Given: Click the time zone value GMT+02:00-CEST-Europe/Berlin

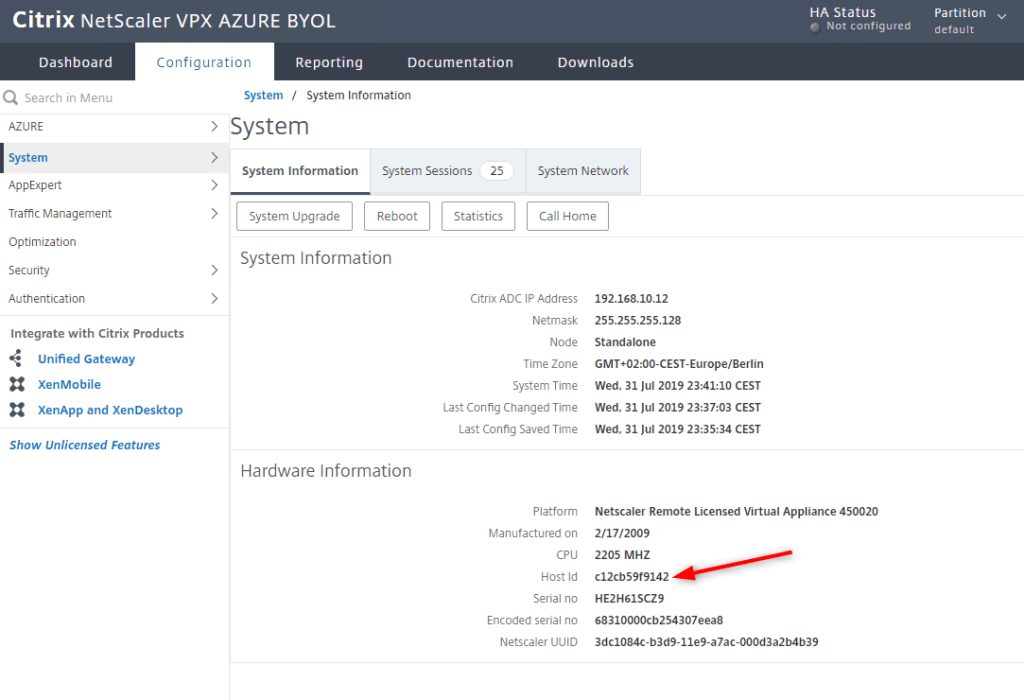Looking at the screenshot, I should pos(679,364).
